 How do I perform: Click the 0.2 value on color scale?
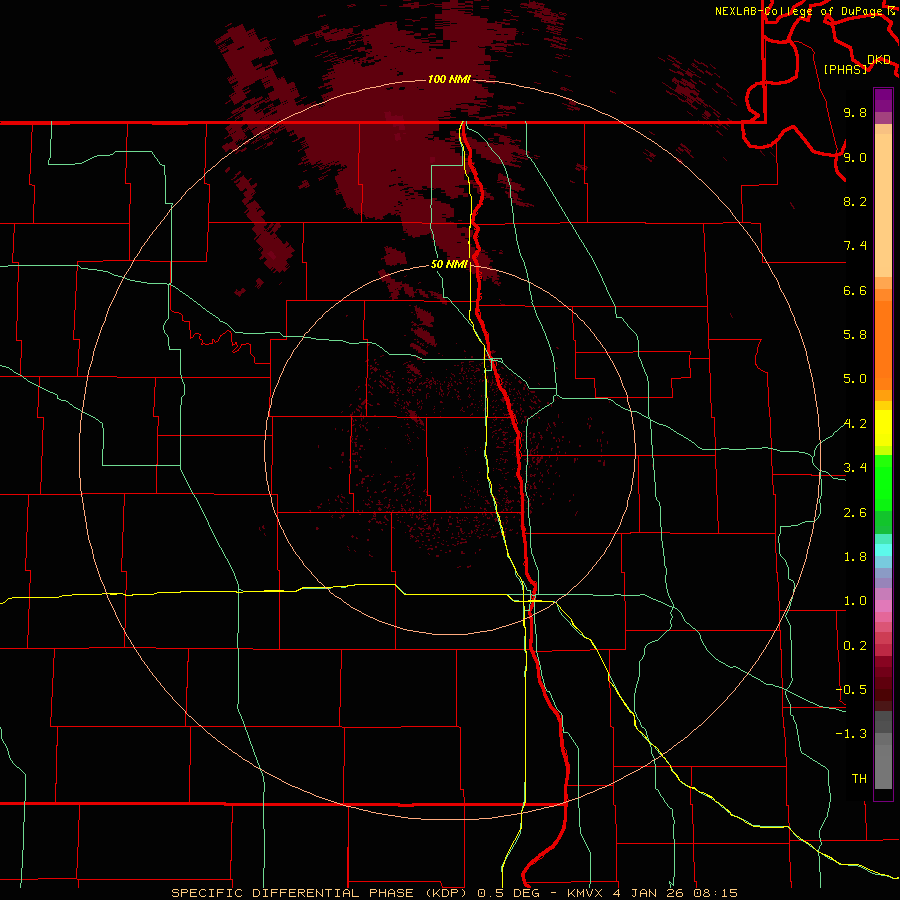click(x=855, y=646)
